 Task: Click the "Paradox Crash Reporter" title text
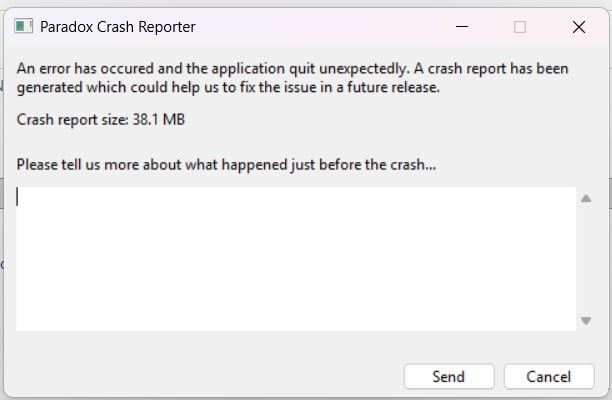118,27
